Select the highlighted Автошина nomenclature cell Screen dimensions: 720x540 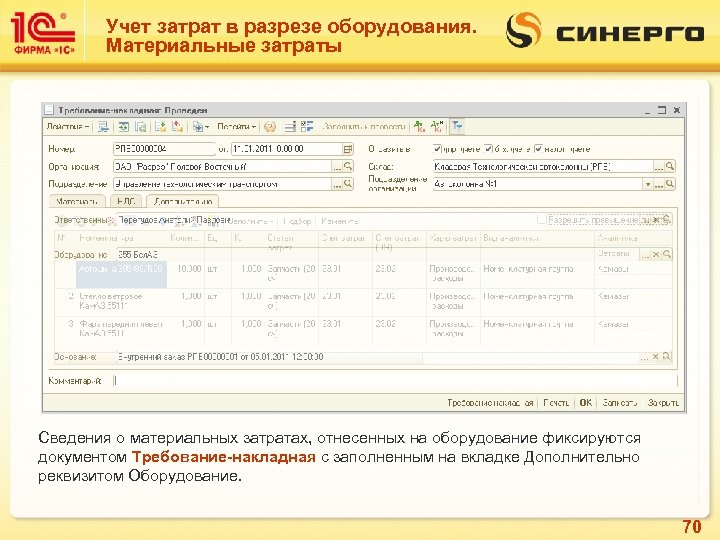[x=121, y=274]
